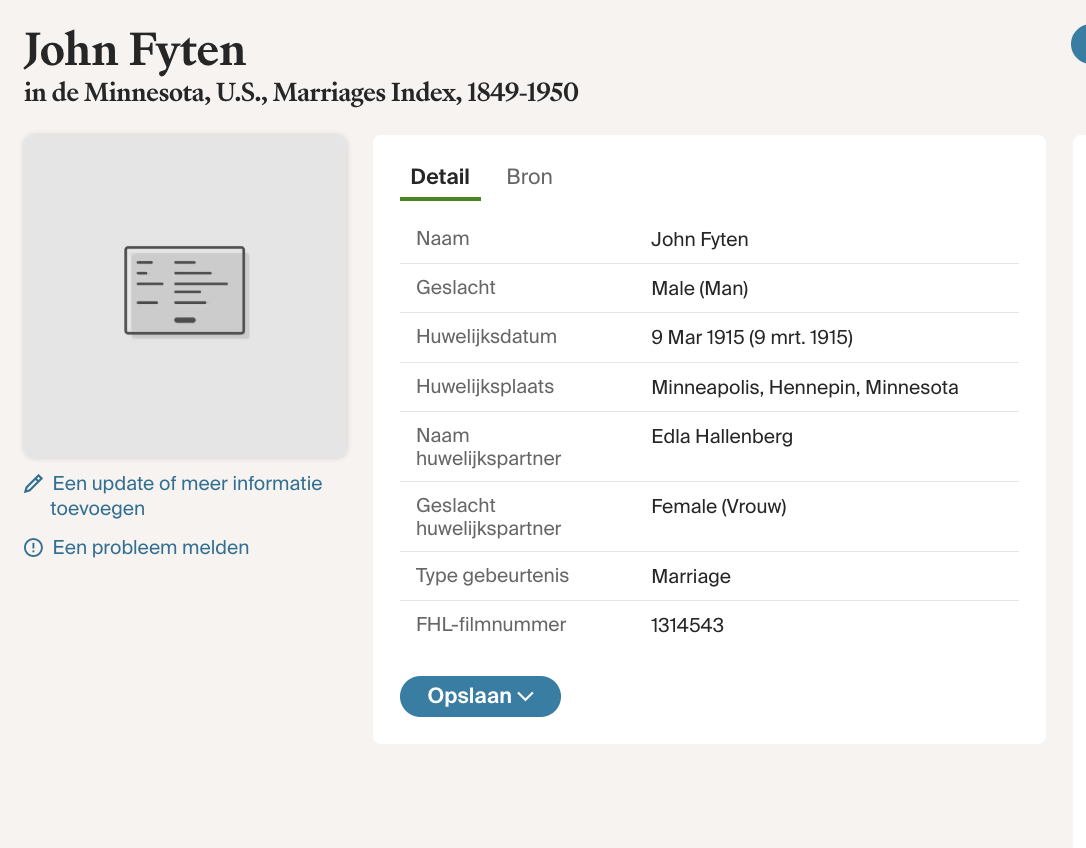Switch to the Bron tab
The image size is (1086, 848).
pos(529,177)
